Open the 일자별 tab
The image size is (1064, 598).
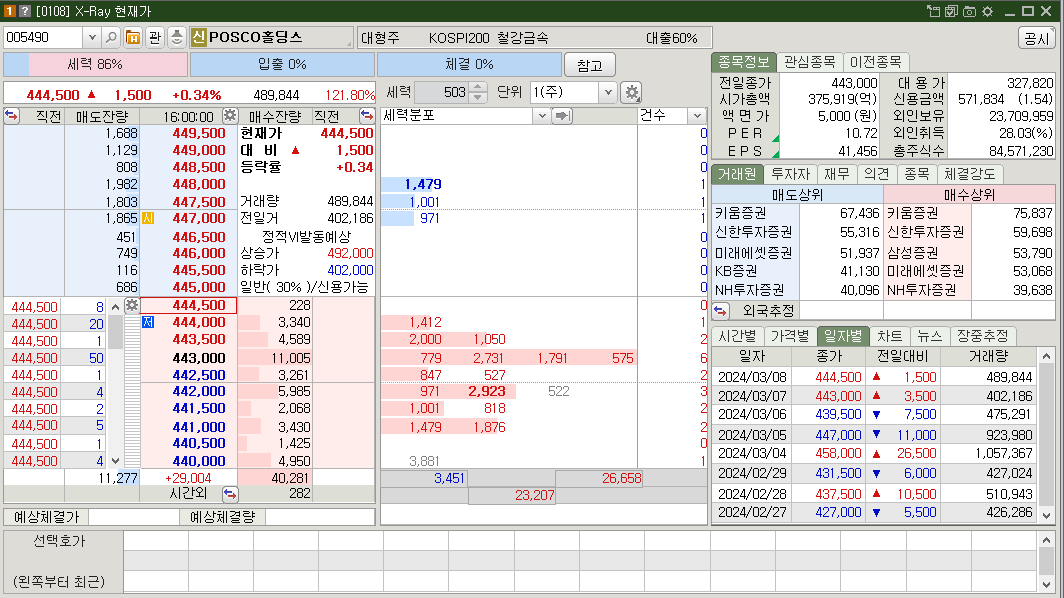pyautogui.click(x=843, y=336)
